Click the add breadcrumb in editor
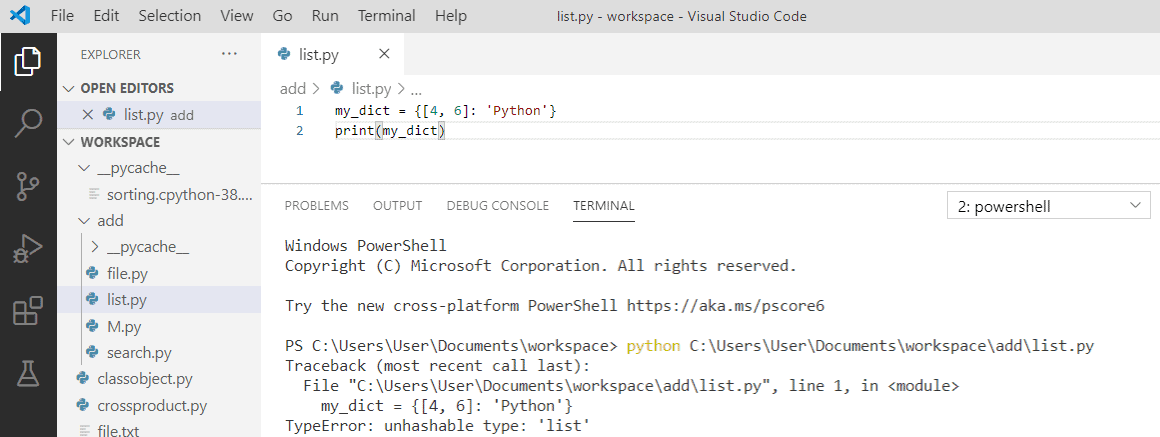Screen dimensions: 1160x437 point(292,89)
